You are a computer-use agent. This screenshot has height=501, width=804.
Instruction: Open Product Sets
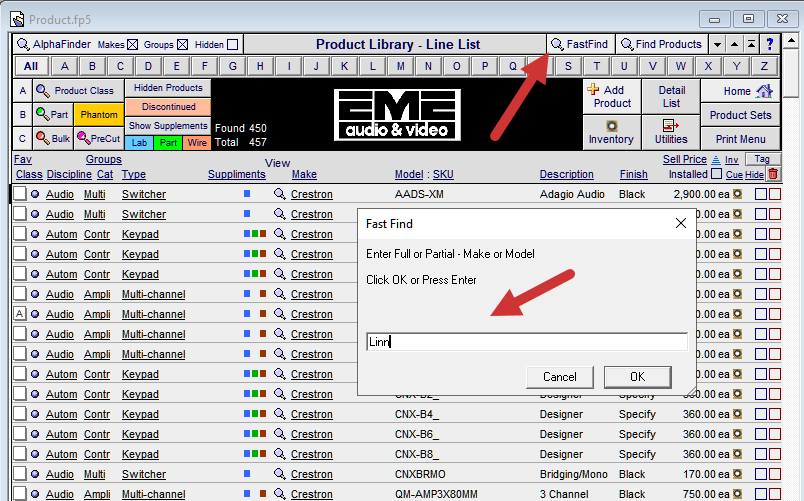pyautogui.click(x=740, y=115)
